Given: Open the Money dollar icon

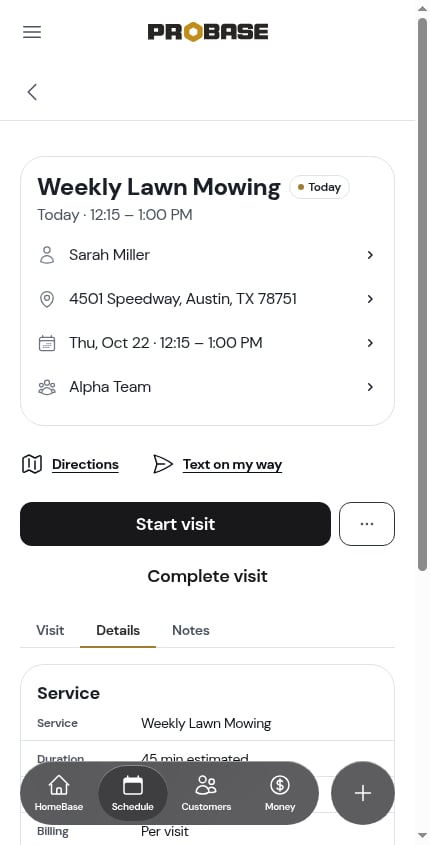Looking at the screenshot, I should pos(280,785).
